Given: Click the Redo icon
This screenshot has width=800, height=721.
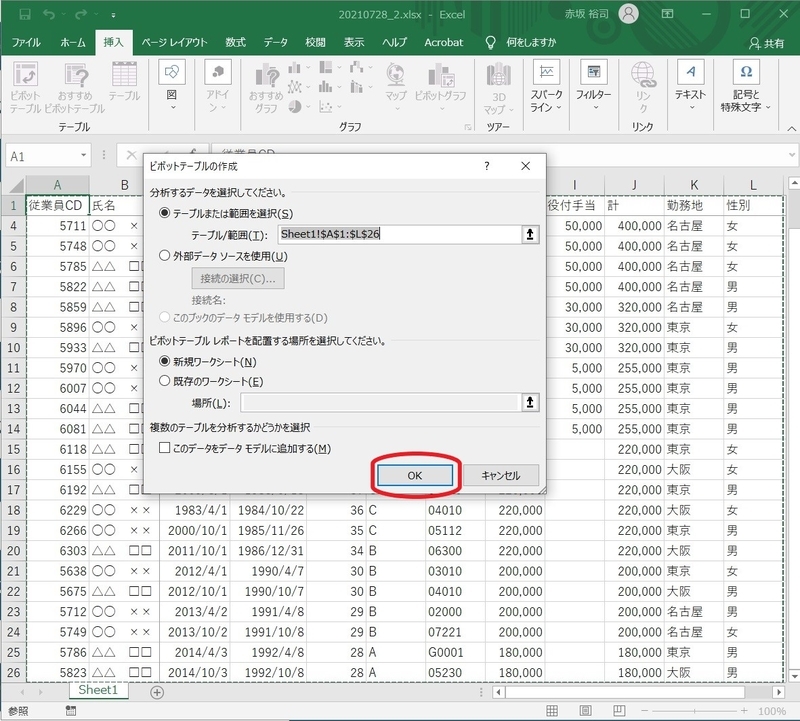Looking at the screenshot, I should pos(81,14).
